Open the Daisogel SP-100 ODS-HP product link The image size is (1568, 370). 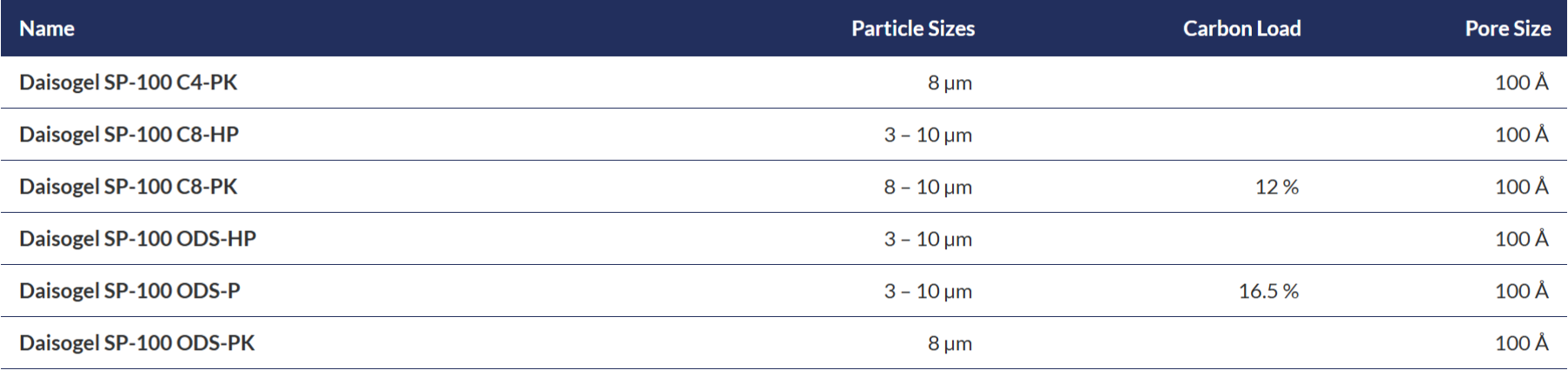138,239
